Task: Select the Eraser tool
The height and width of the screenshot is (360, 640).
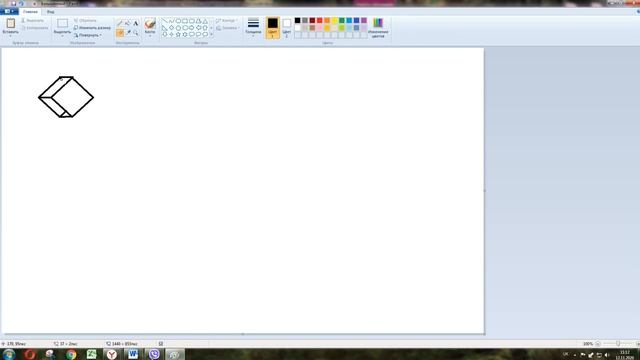Action: pyautogui.click(x=120, y=33)
